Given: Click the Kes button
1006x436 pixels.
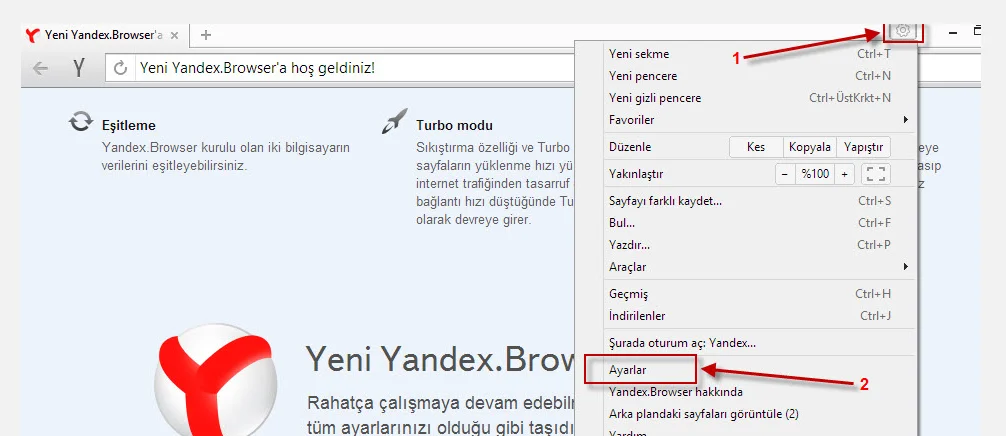Looking at the screenshot, I should (756, 147).
